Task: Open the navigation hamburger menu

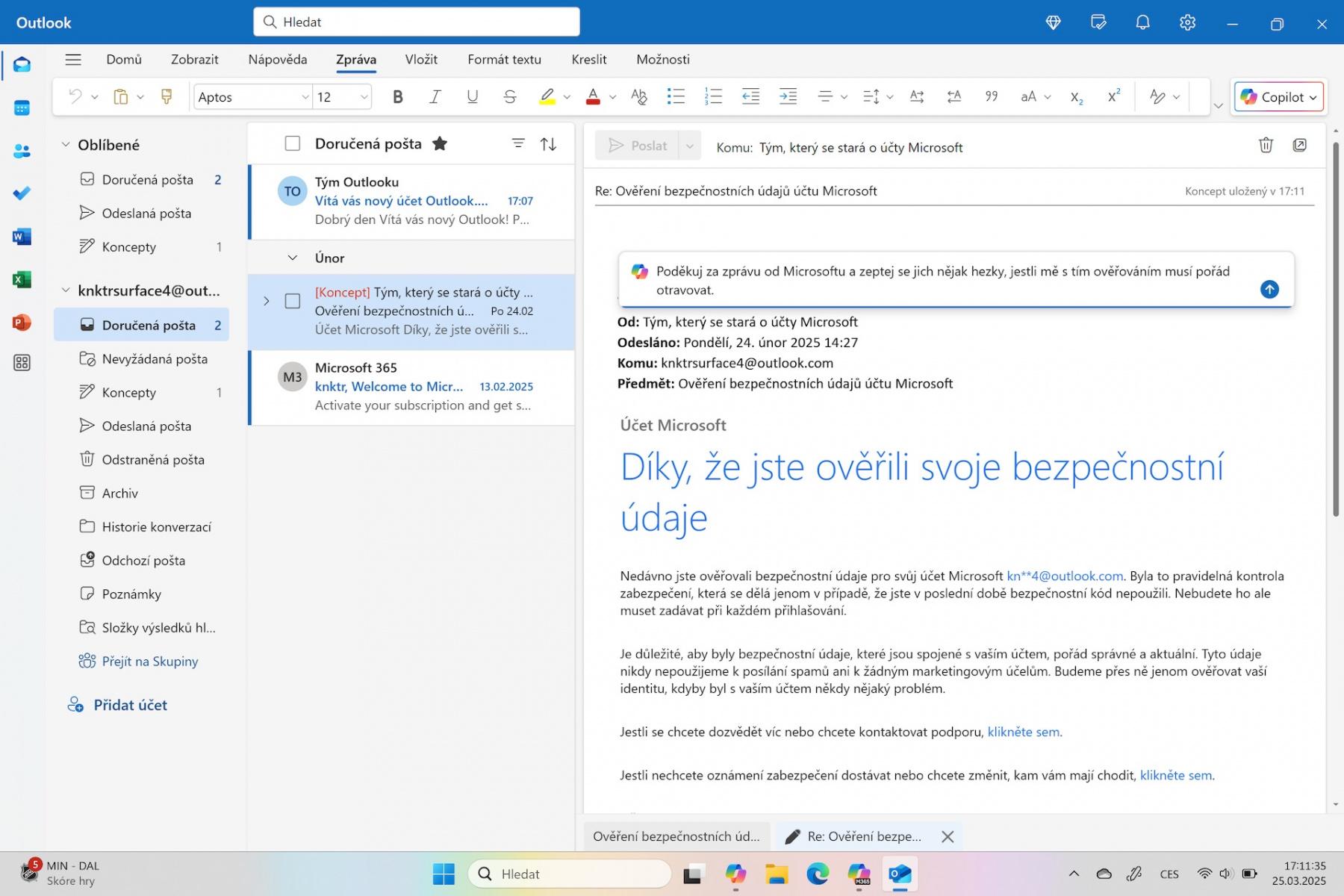Action: click(x=72, y=60)
